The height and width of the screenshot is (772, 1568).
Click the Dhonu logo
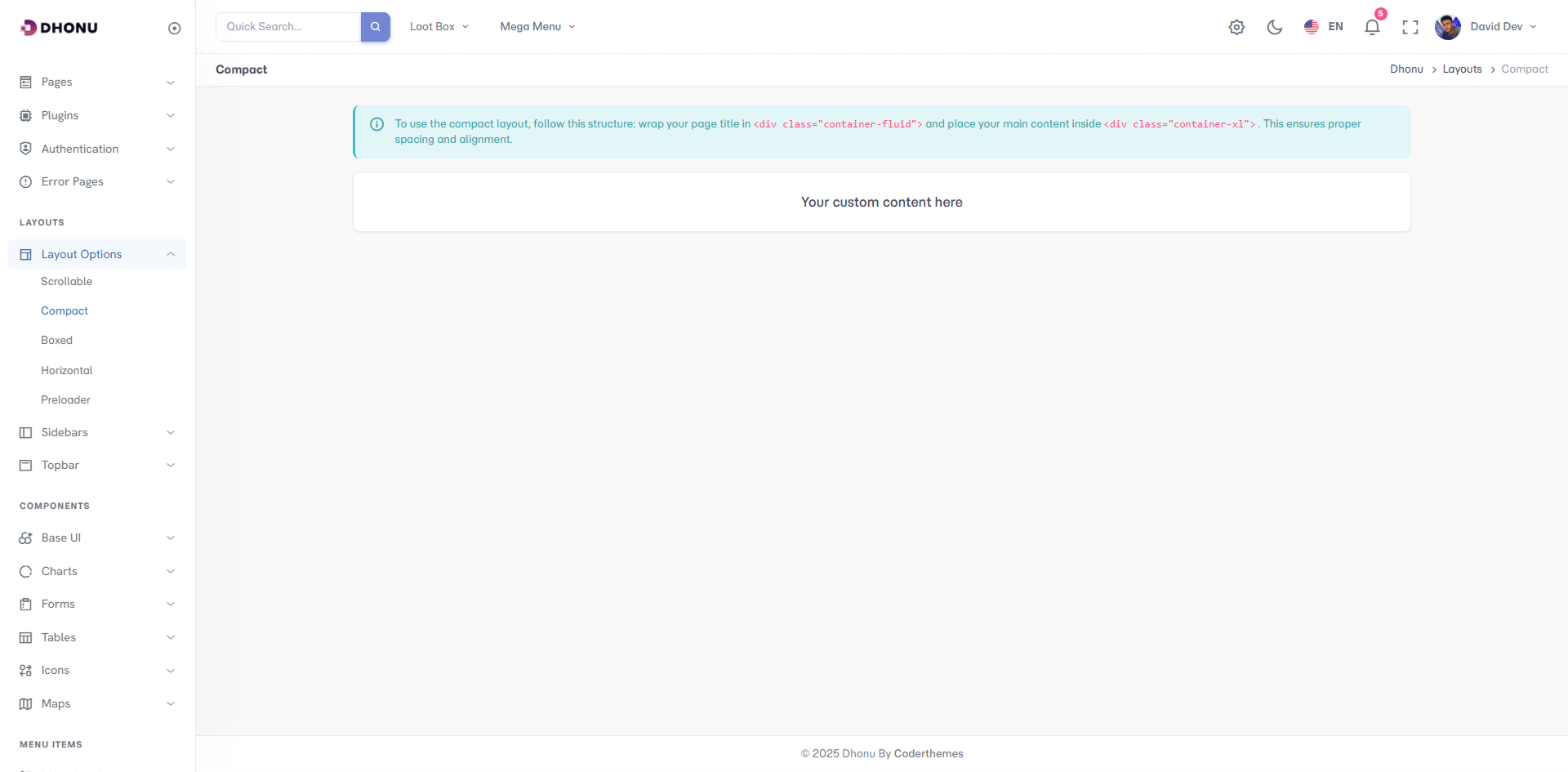(x=59, y=28)
